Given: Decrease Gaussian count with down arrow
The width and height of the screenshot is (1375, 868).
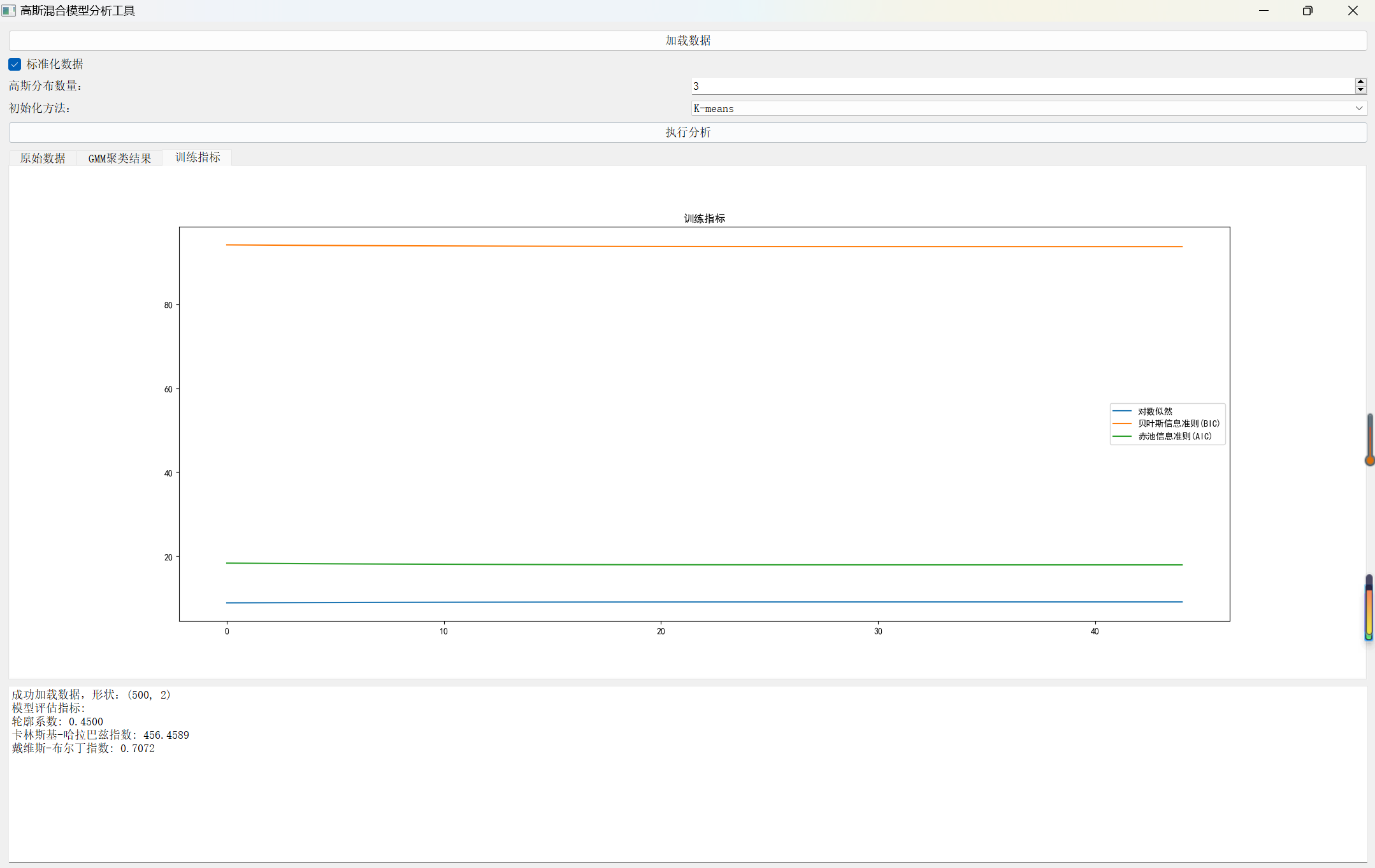Looking at the screenshot, I should pyautogui.click(x=1360, y=90).
